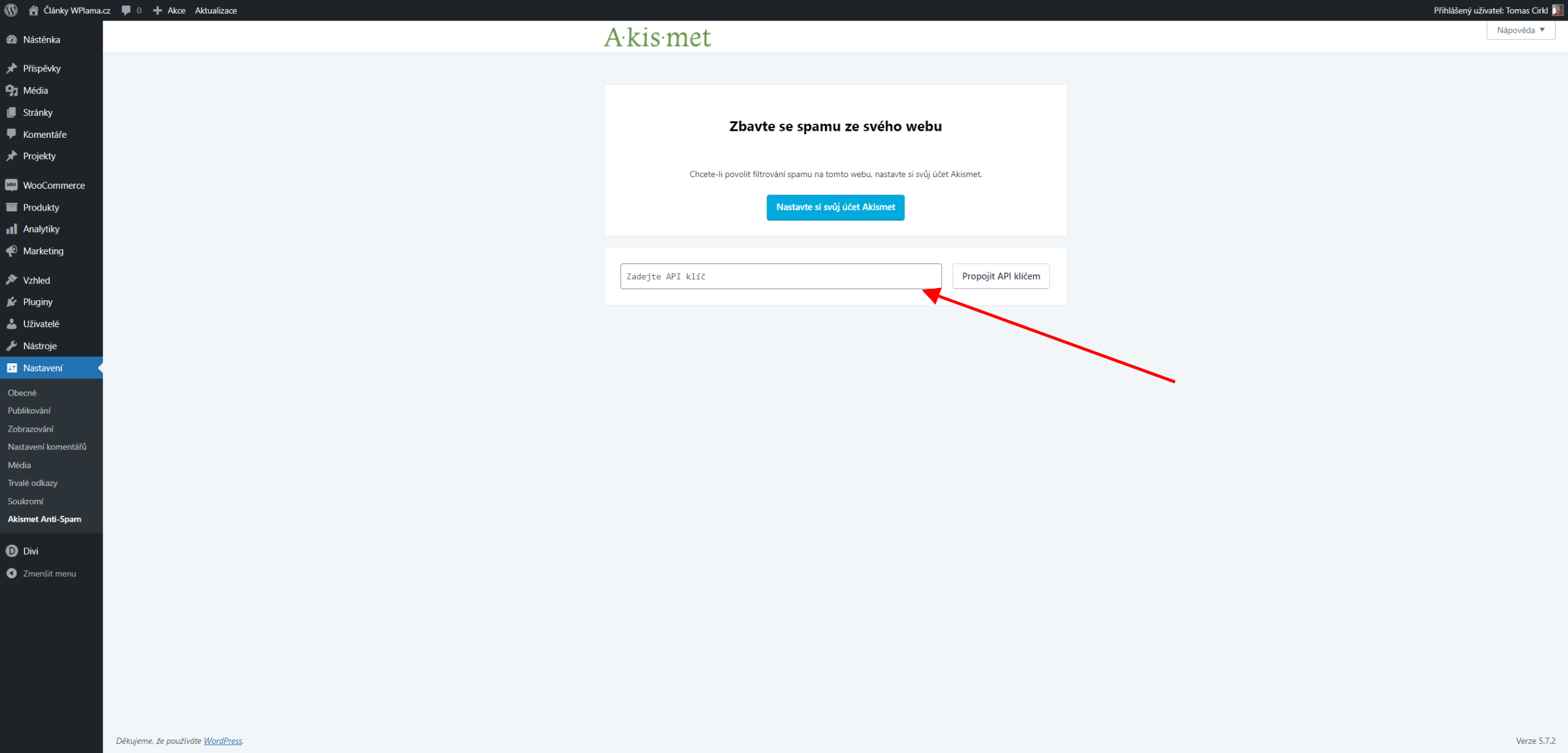Viewport: 1568px width, 753px height.
Task: Click the Nastavení sliders icon
Action: (x=12, y=368)
